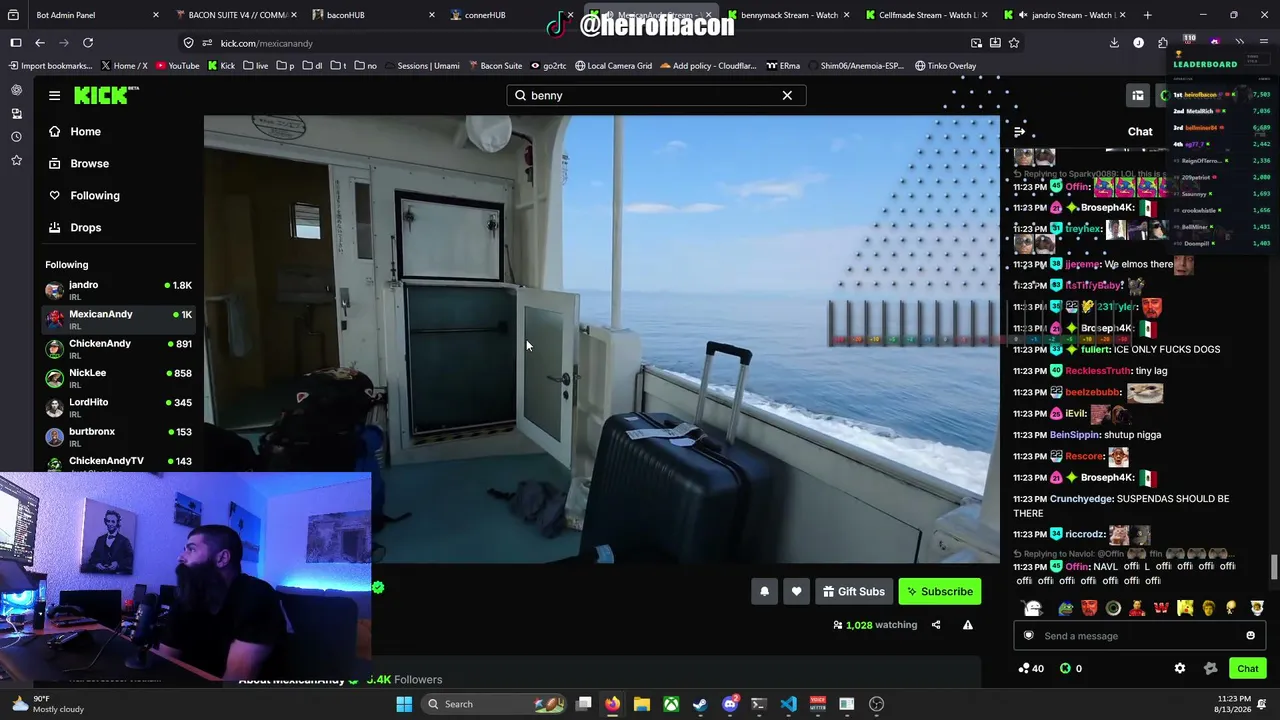The image size is (1280, 720).
Task: Open the emoji picker in chat input
Action: pos(1250,636)
